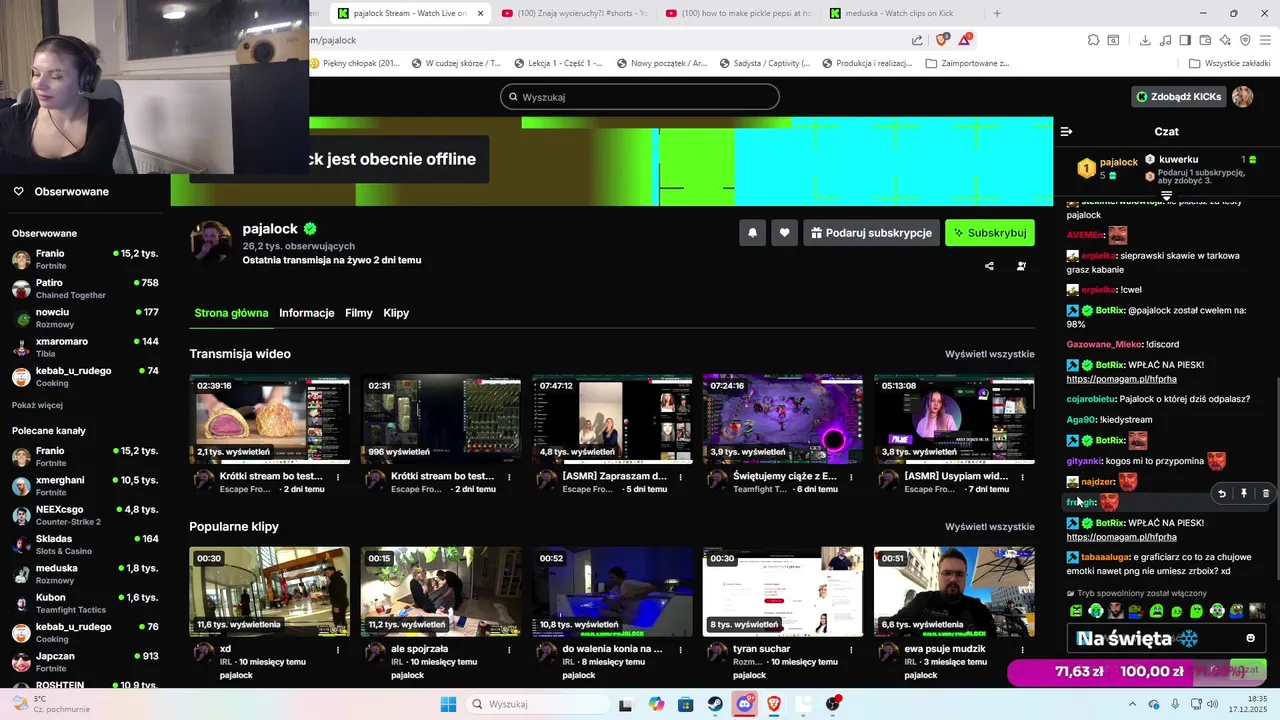Open the Filmy tab
The width and height of the screenshot is (1280, 720).
coord(359,313)
